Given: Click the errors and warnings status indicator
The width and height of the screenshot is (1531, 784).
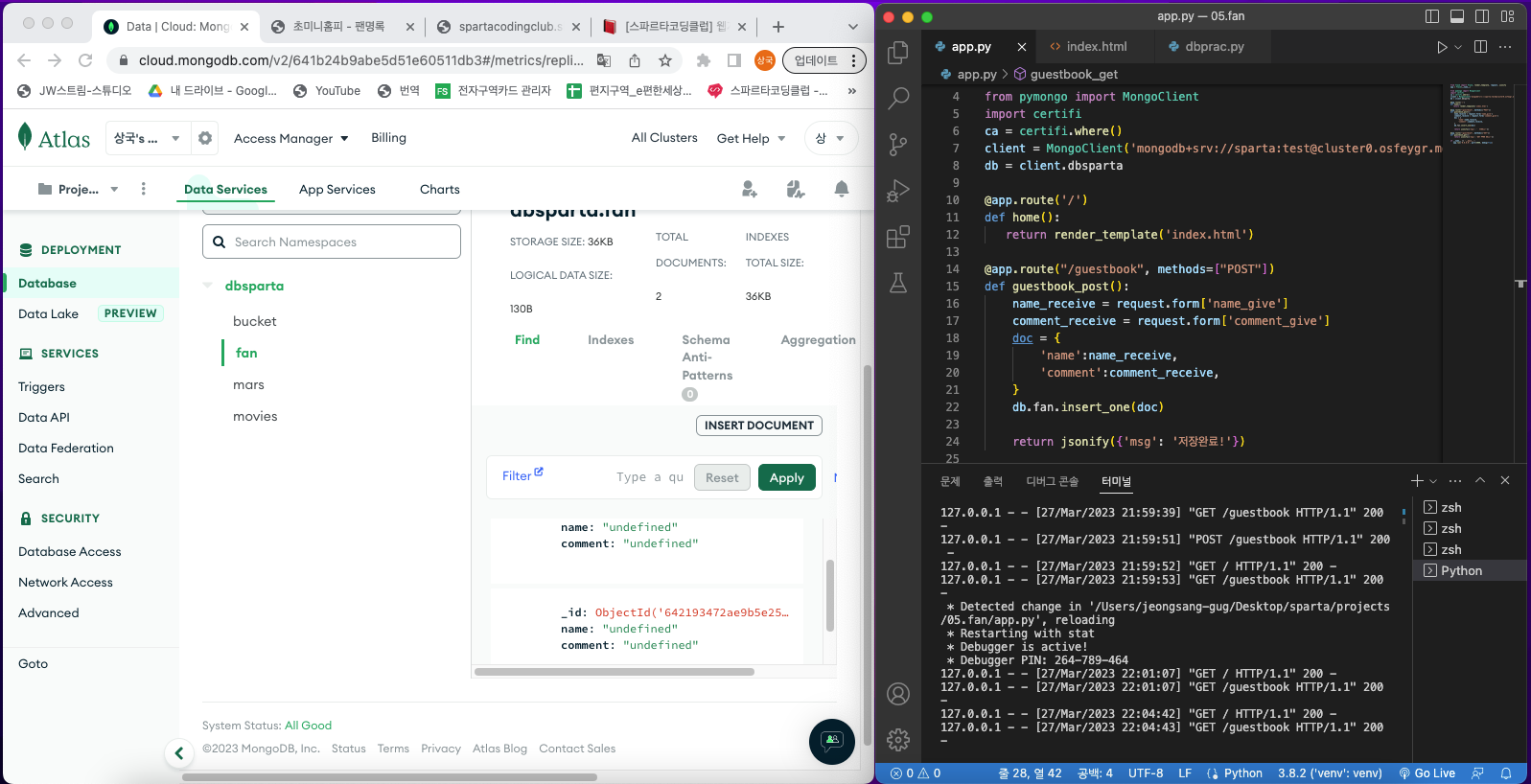Looking at the screenshot, I should 916,773.
